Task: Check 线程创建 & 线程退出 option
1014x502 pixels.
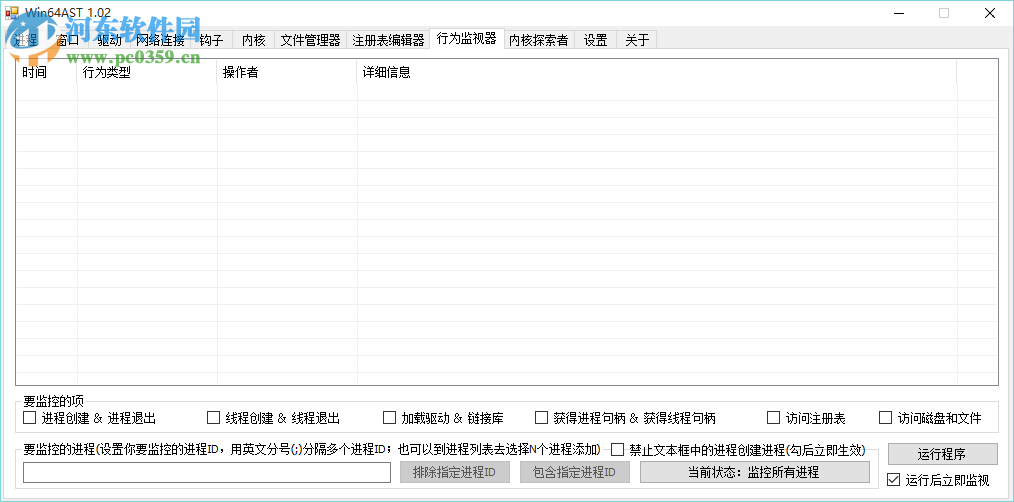Action: click(274, 418)
